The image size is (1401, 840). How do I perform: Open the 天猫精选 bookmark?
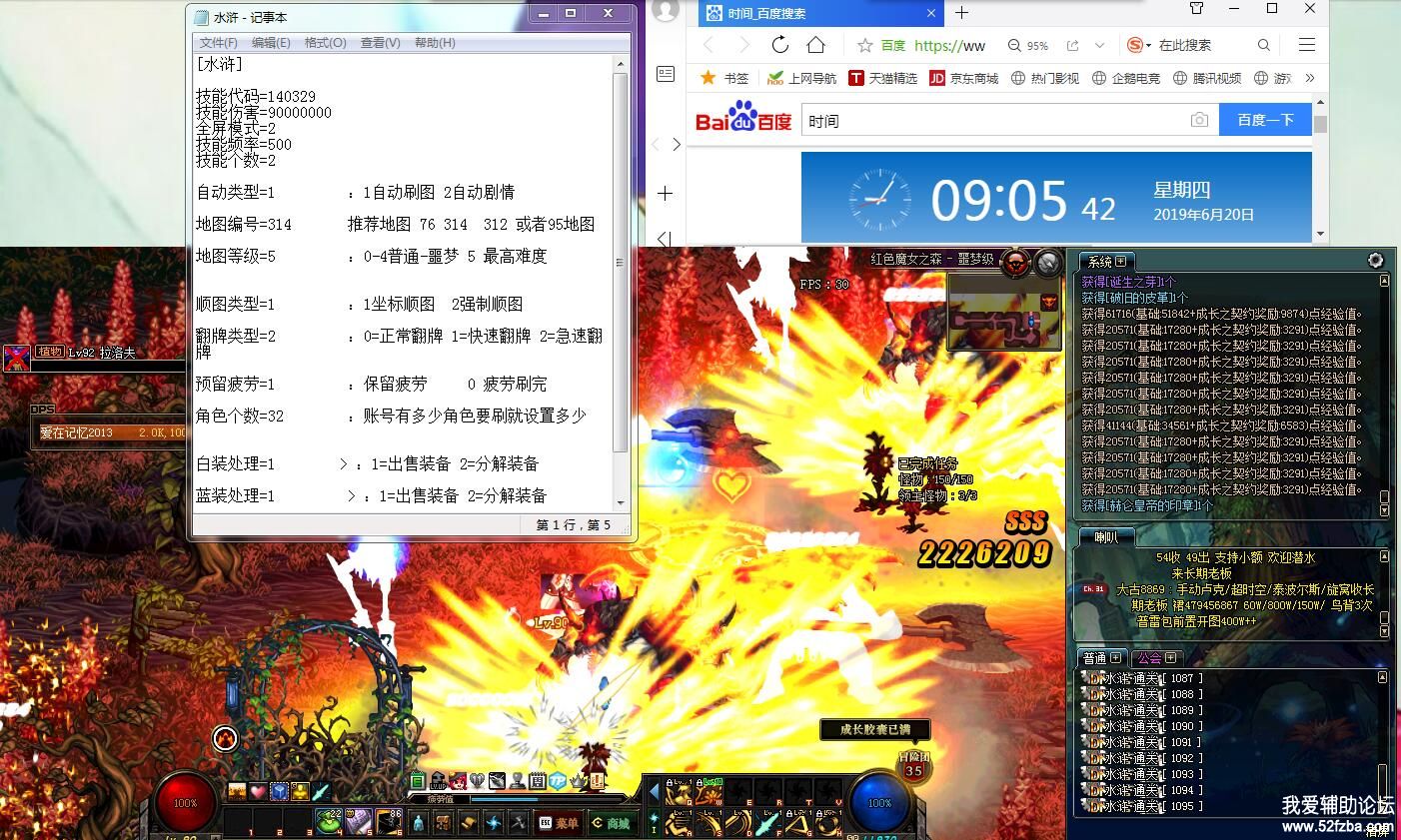pos(883,78)
